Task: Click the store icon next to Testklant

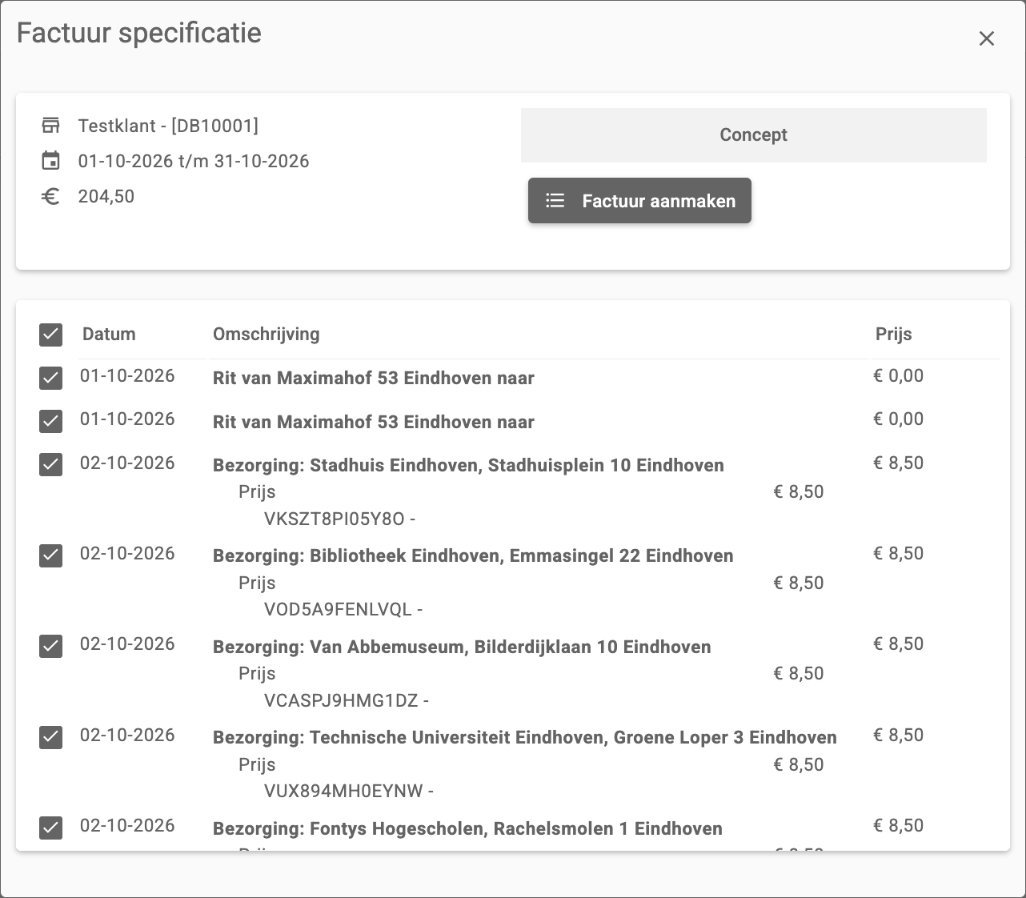Action: (50, 125)
